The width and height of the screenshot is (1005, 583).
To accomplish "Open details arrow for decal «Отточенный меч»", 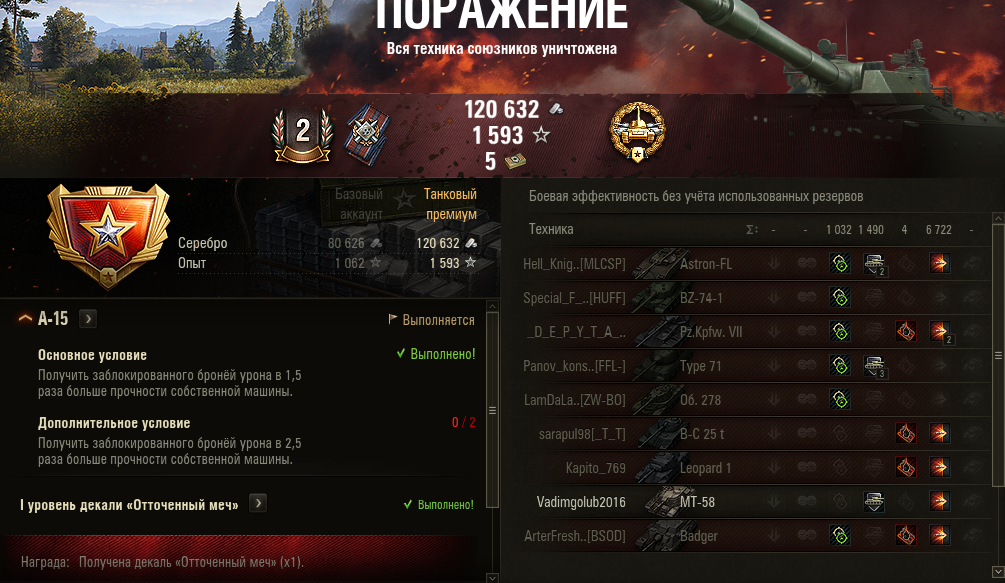I will [258, 504].
